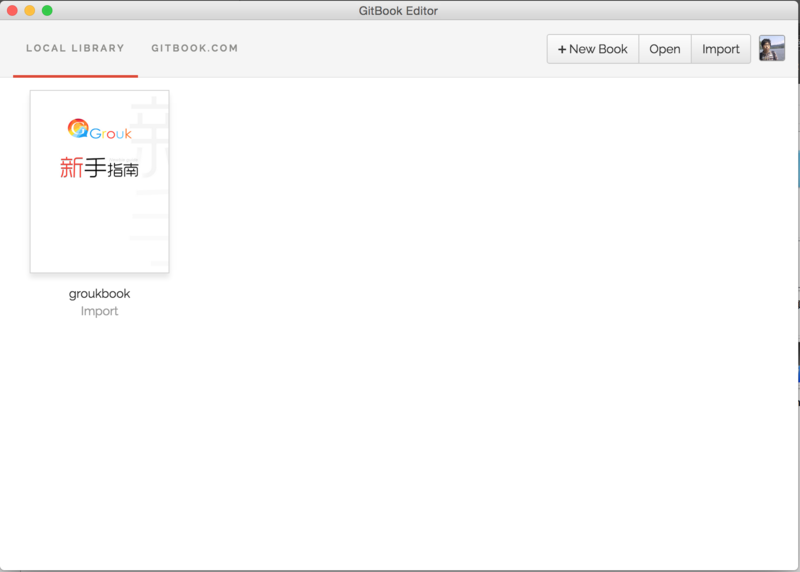Click the Open button

coord(665,49)
